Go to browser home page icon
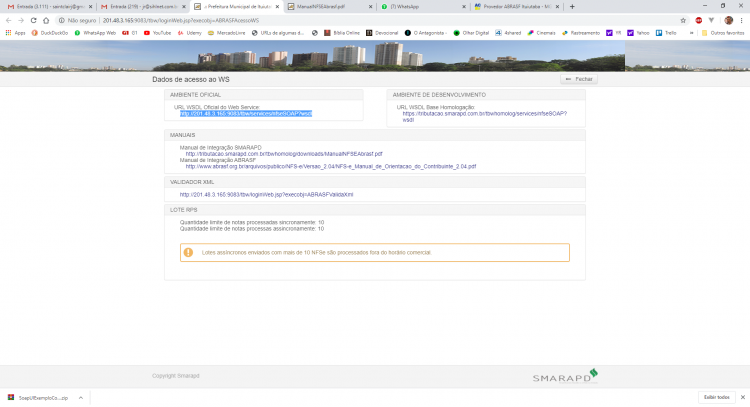750x407 pixels. [46, 21]
